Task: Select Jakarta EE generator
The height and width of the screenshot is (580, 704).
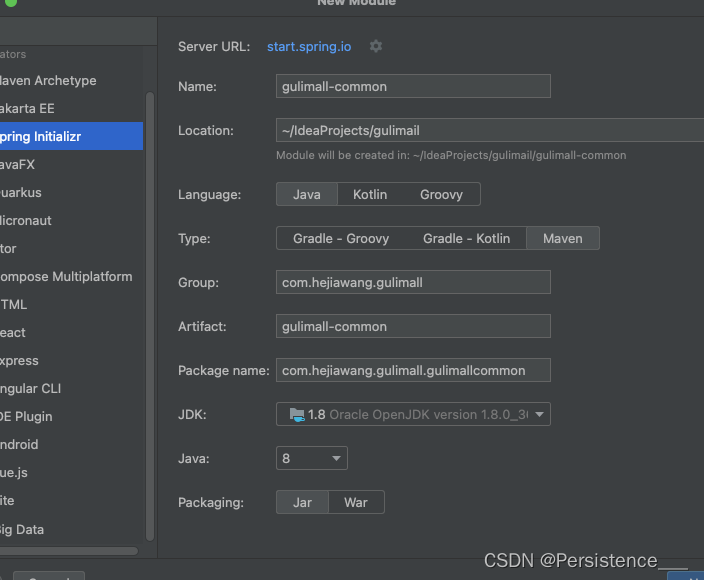Action: 71,108
